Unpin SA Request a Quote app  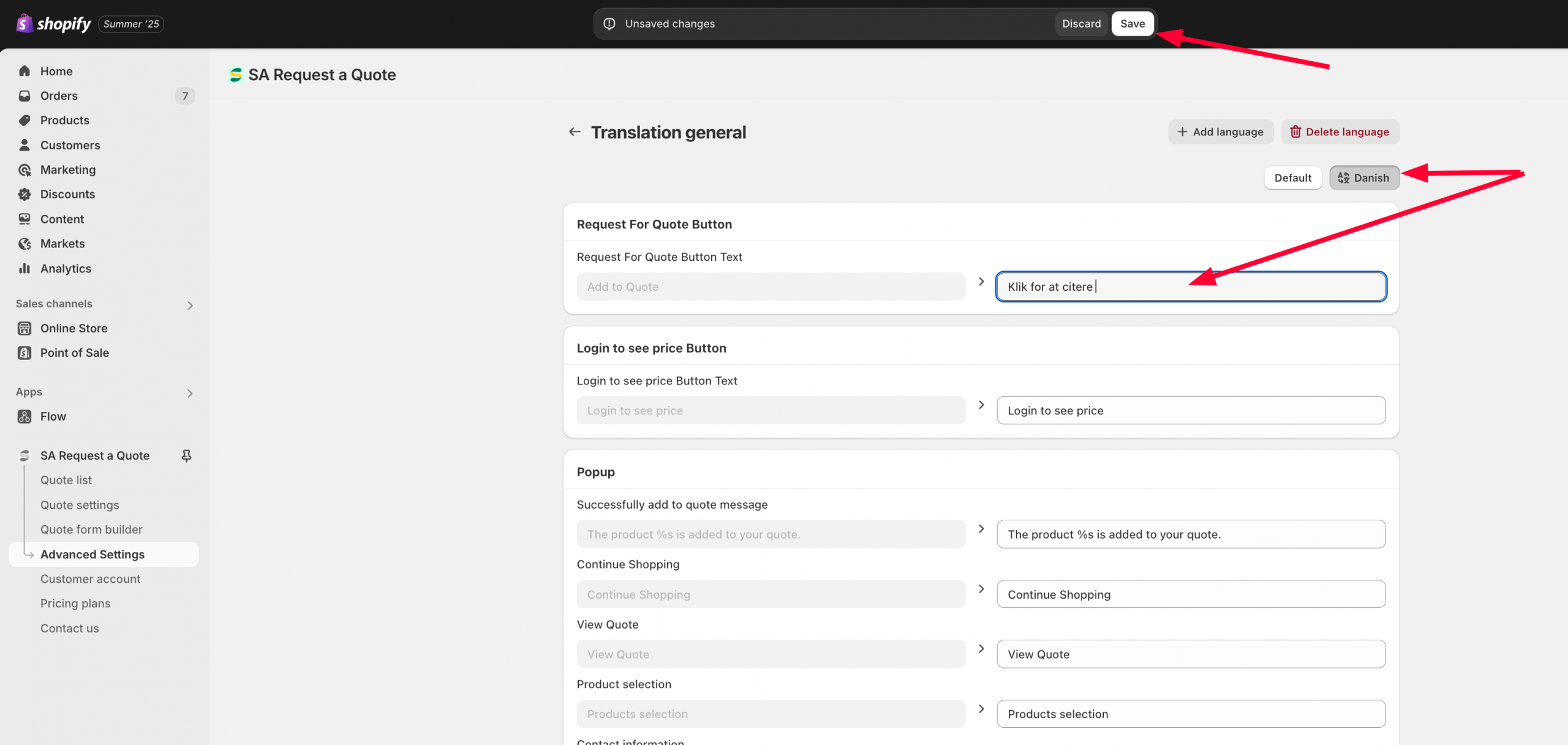pyautogui.click(x=187, y=455)
